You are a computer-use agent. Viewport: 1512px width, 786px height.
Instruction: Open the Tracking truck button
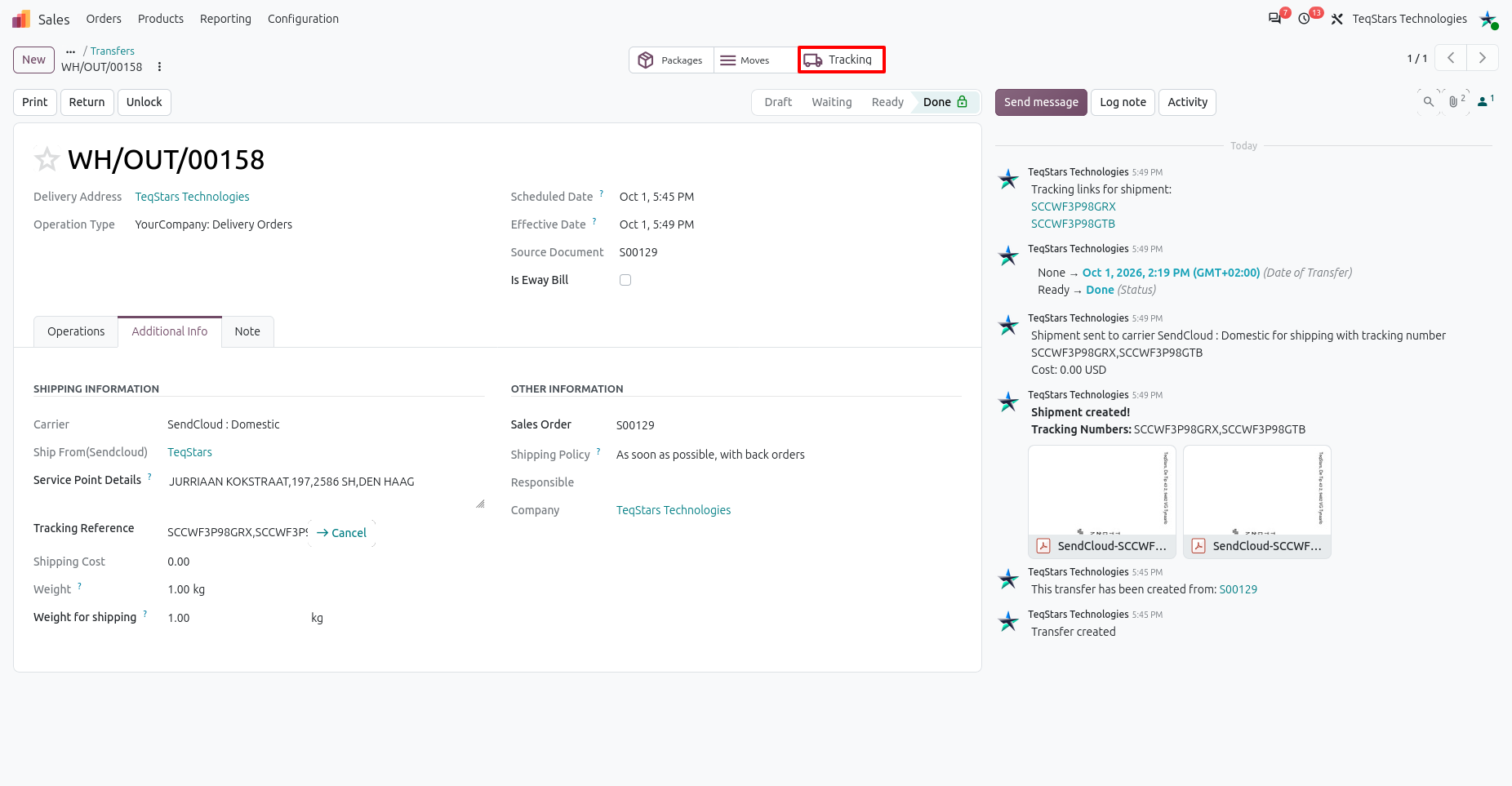tap(841, 60)
